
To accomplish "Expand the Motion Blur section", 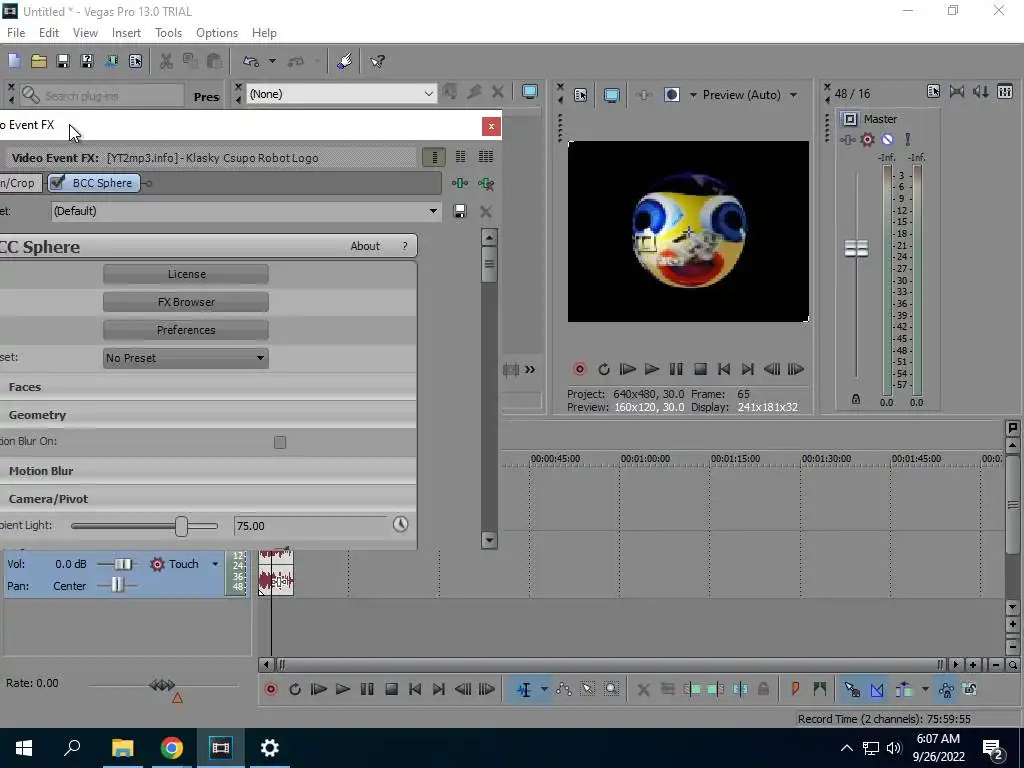I will [41, 471].
